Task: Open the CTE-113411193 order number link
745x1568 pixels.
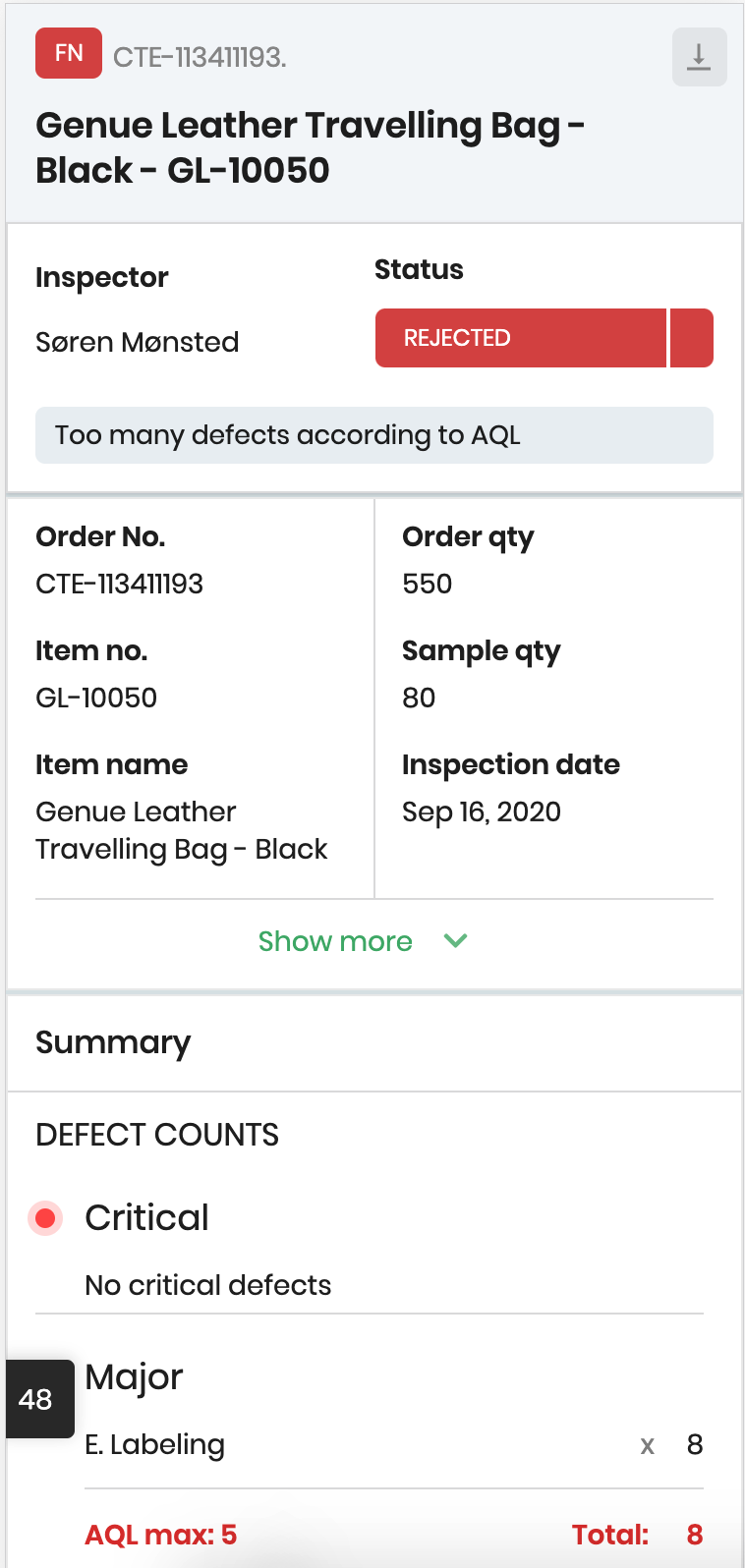Action: (x=119, y=583)
